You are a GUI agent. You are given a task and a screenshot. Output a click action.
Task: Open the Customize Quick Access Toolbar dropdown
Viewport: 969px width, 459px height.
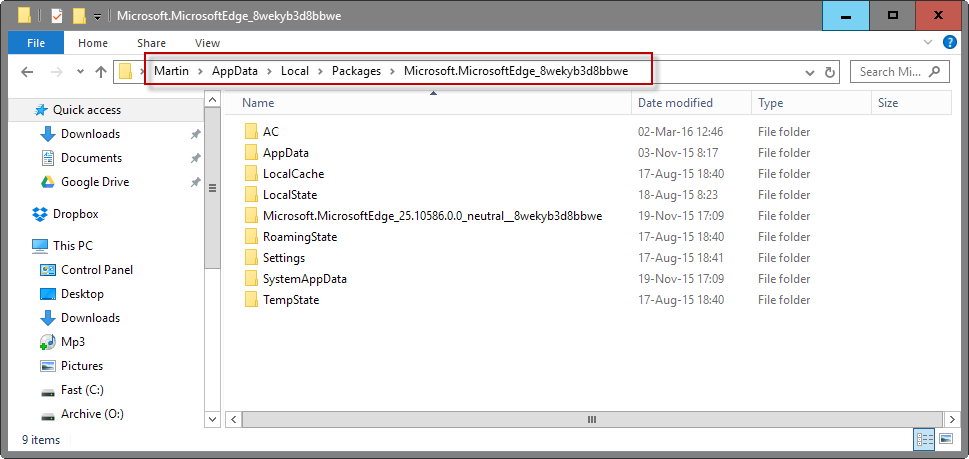coord(97,17)
